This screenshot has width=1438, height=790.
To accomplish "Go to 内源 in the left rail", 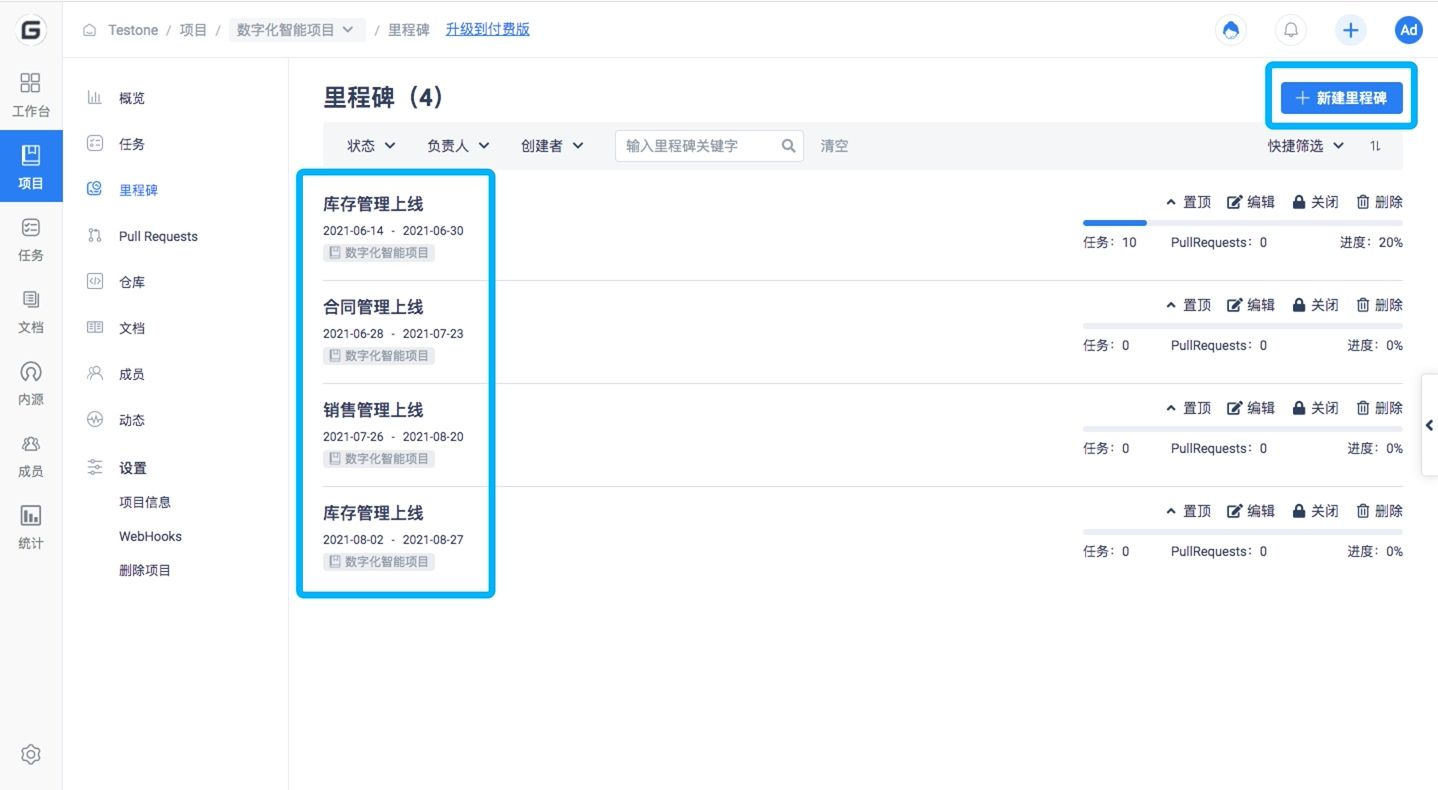I will pyautogui.click(x=31, y=384).
